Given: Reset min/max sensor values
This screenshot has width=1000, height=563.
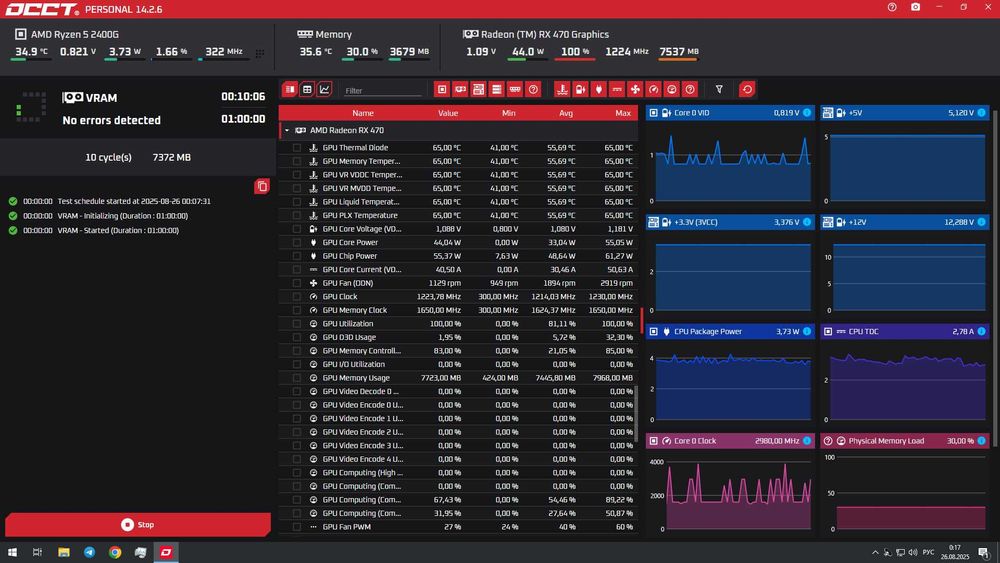Looking at the screenshot, I should click(747, 89).
